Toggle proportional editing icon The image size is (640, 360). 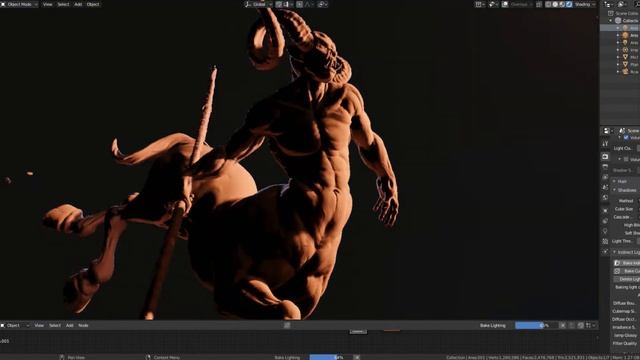[300, 4]
